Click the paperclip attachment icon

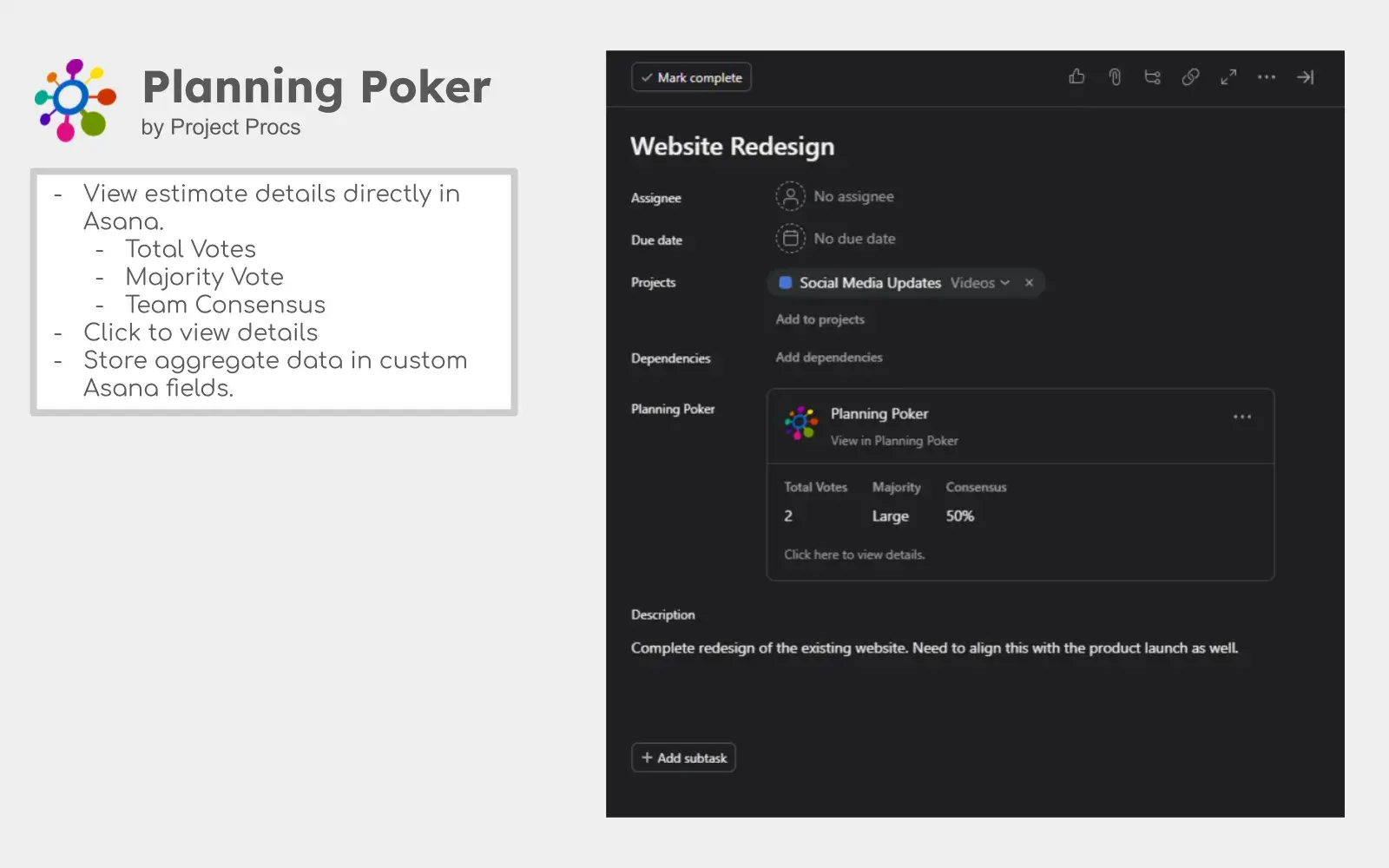1115,77
